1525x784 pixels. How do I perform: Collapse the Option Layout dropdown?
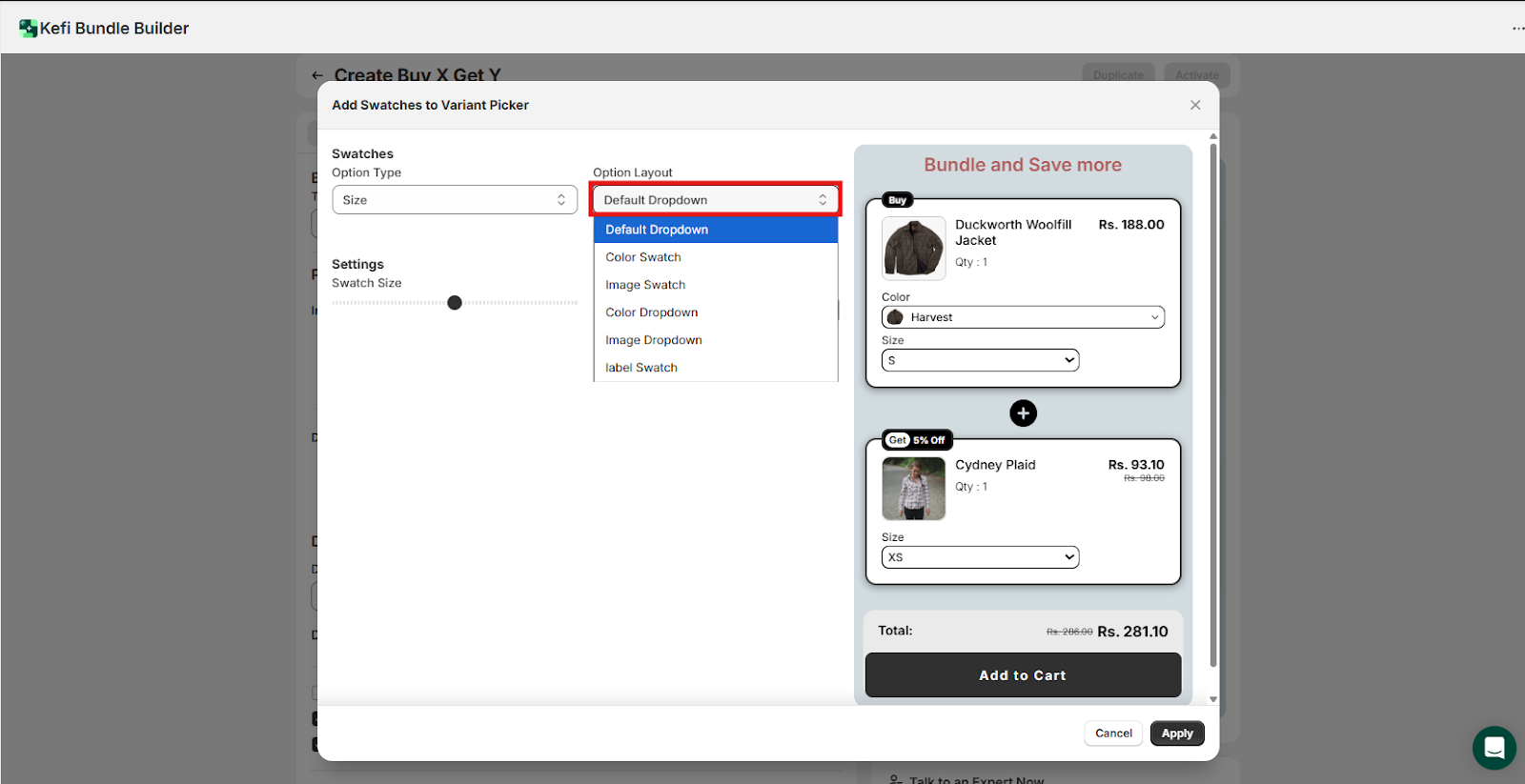tap(715, 200)
